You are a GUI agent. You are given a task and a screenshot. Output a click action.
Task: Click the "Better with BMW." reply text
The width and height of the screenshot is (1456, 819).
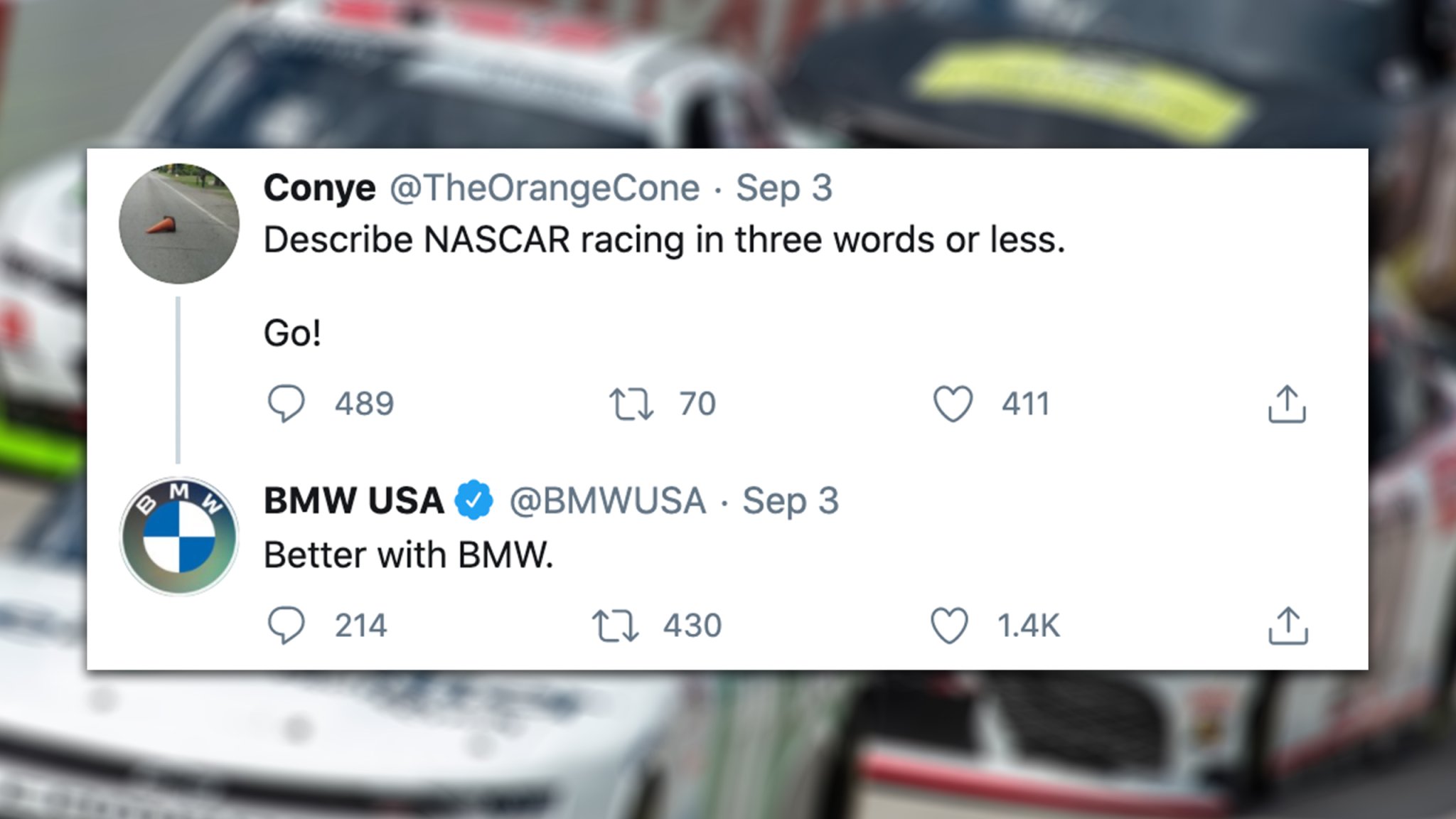408,555
